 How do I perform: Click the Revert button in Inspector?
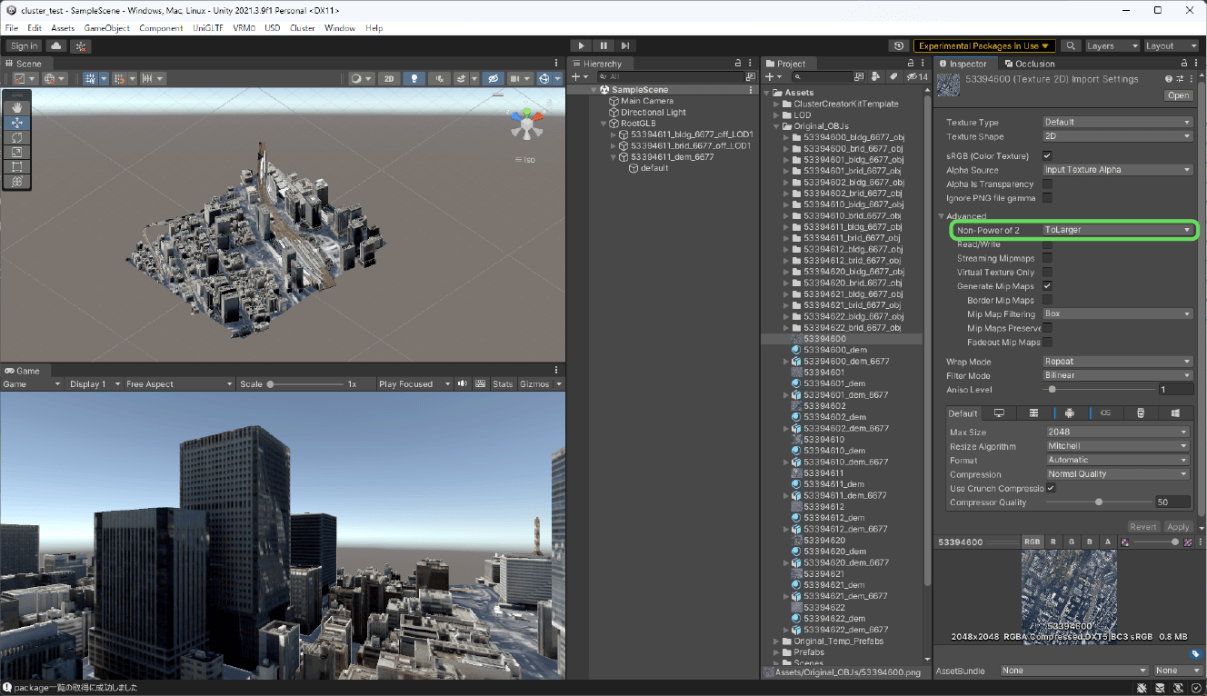tap(1143, 527)
